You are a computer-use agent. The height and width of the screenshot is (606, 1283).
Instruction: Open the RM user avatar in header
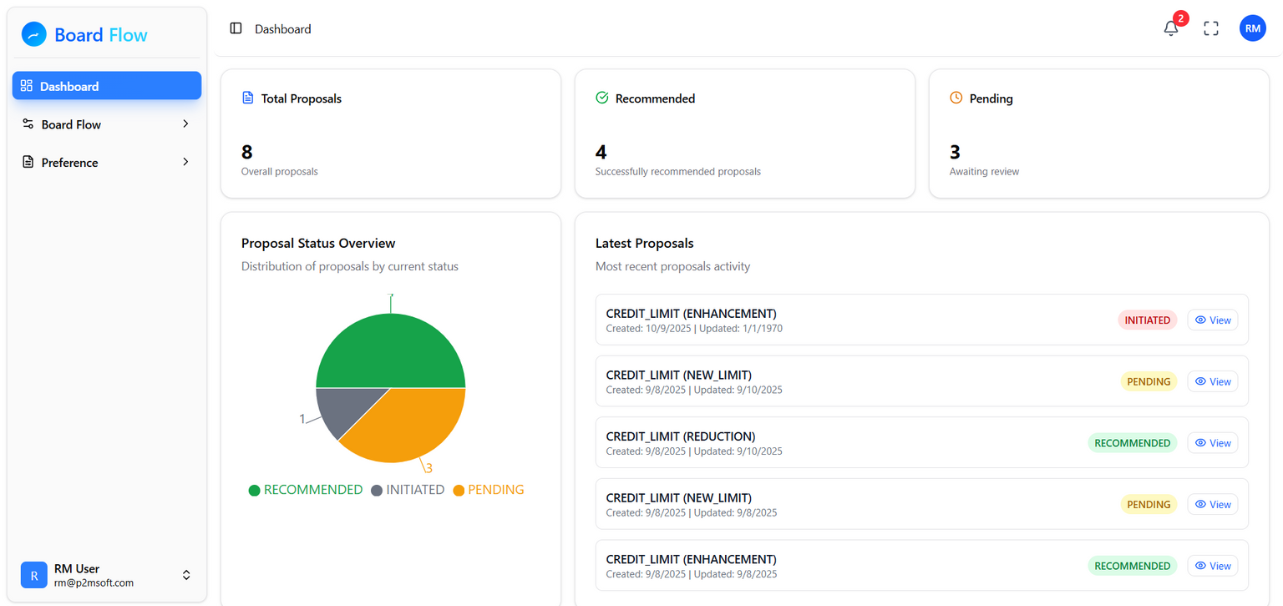(x=1252, y=29)
